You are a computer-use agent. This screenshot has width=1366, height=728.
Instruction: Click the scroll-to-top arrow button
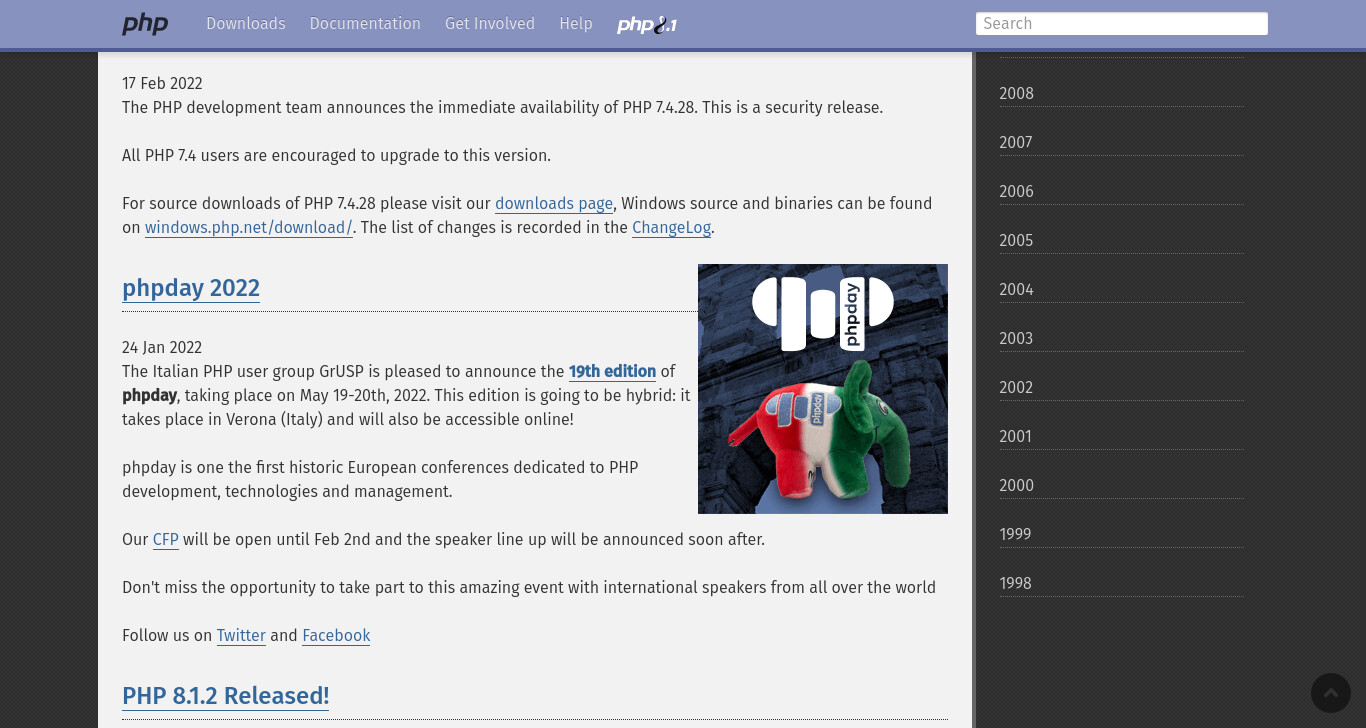1331,693
